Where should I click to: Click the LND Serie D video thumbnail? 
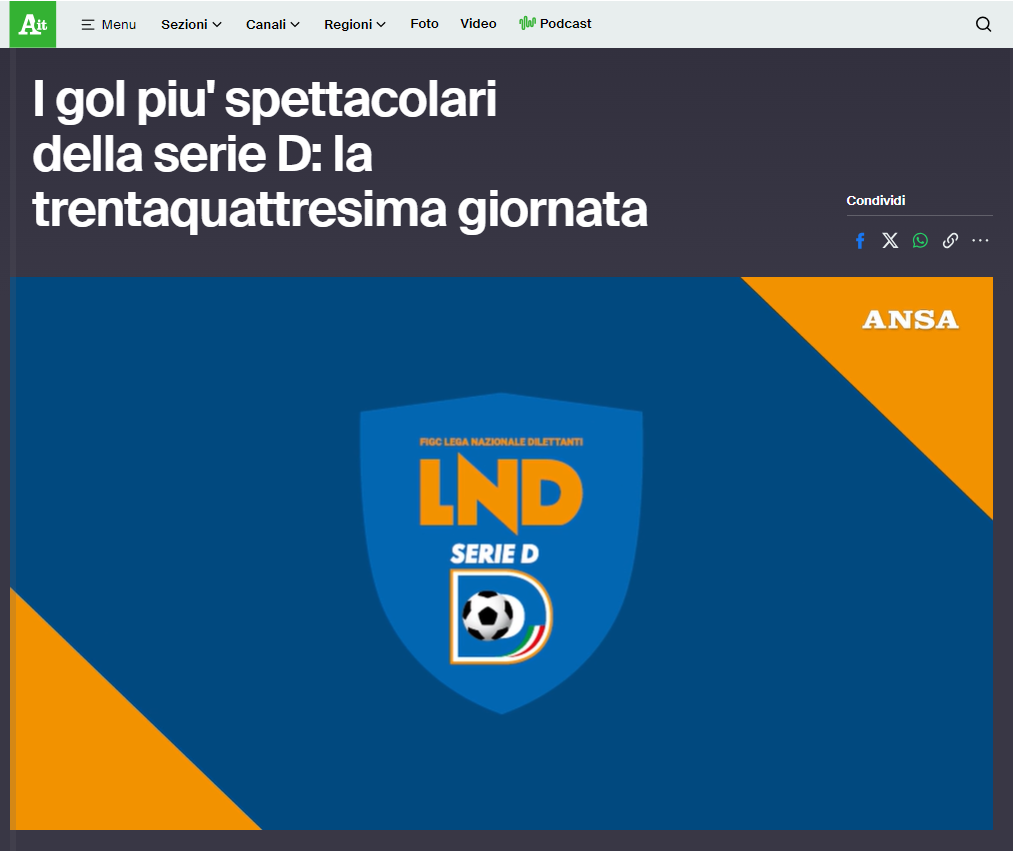point(501,553)
